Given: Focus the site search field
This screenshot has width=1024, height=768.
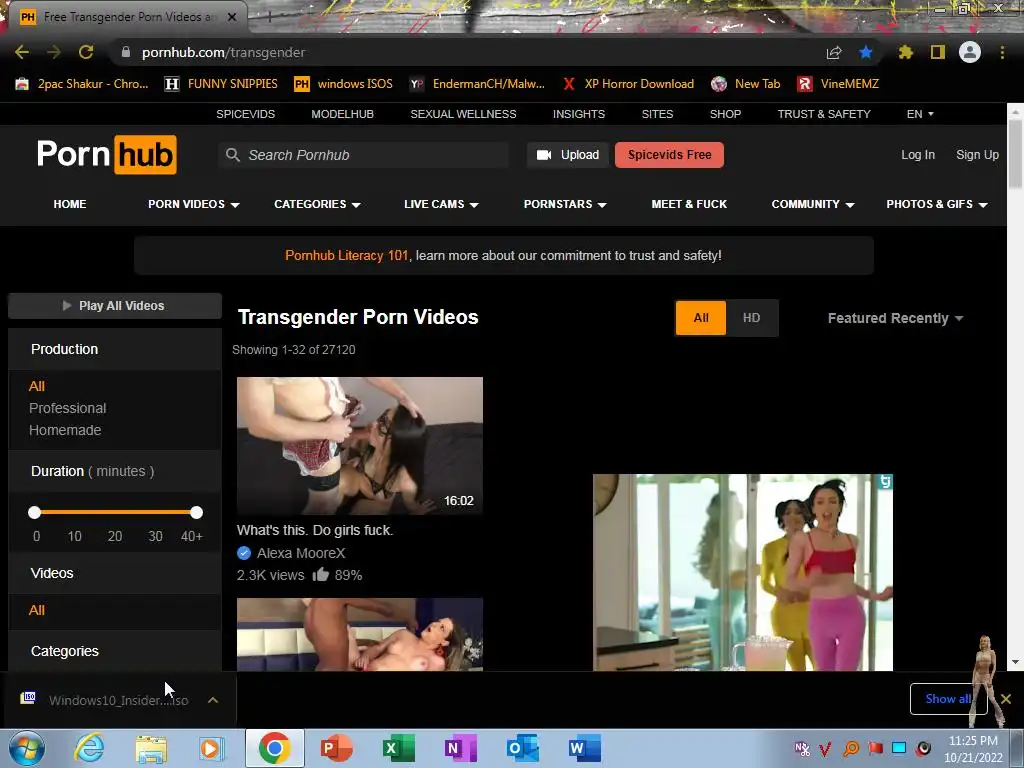Looking at the screenshot, I should click(364, 155).
